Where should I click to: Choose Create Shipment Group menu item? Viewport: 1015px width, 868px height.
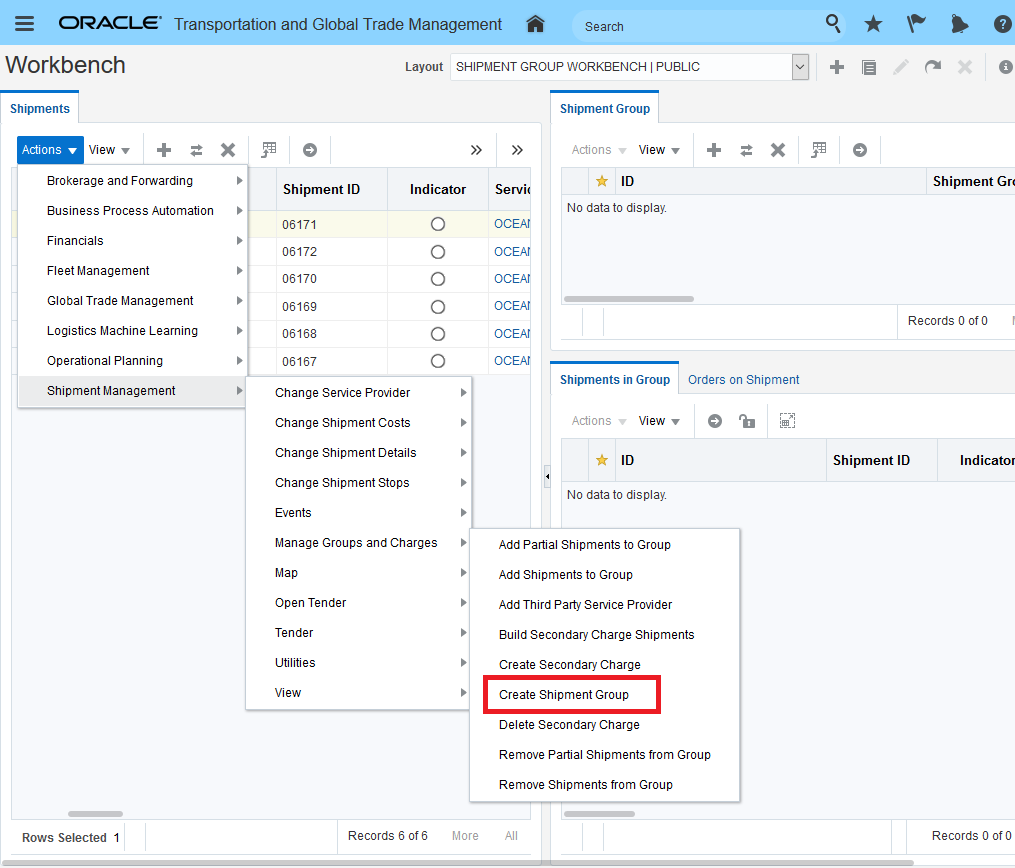click(563, 695)
